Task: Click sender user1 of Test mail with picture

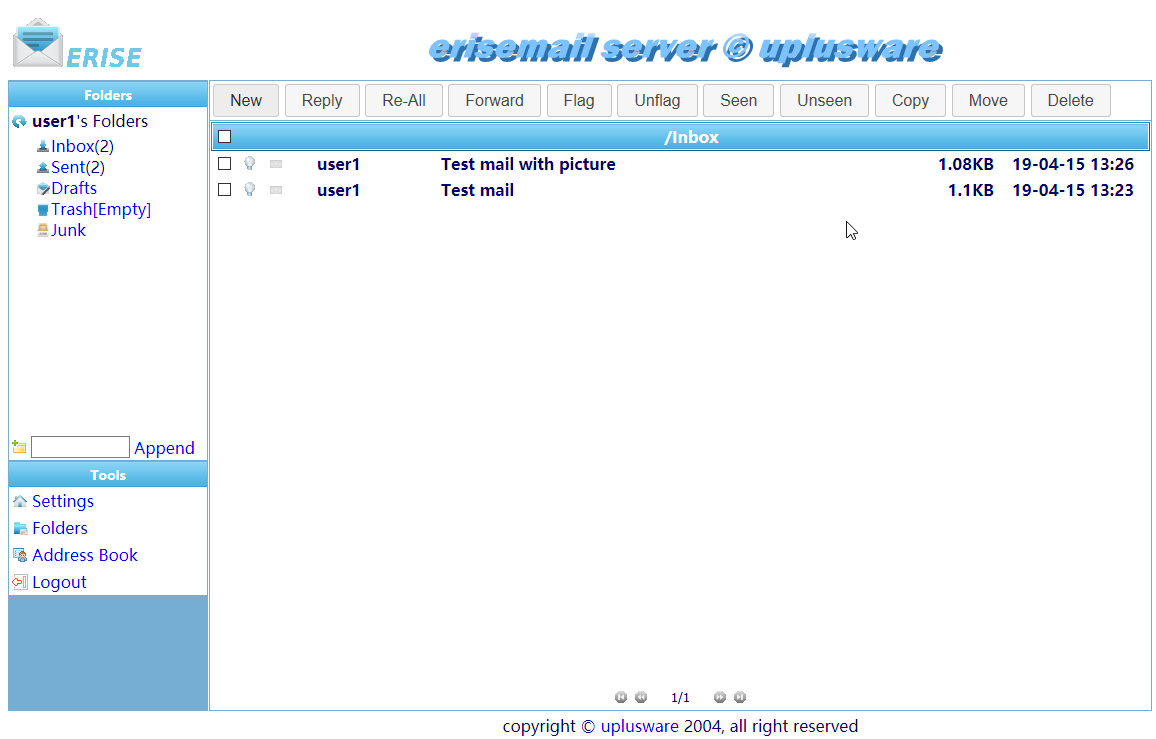Action: tap(338, 164)
